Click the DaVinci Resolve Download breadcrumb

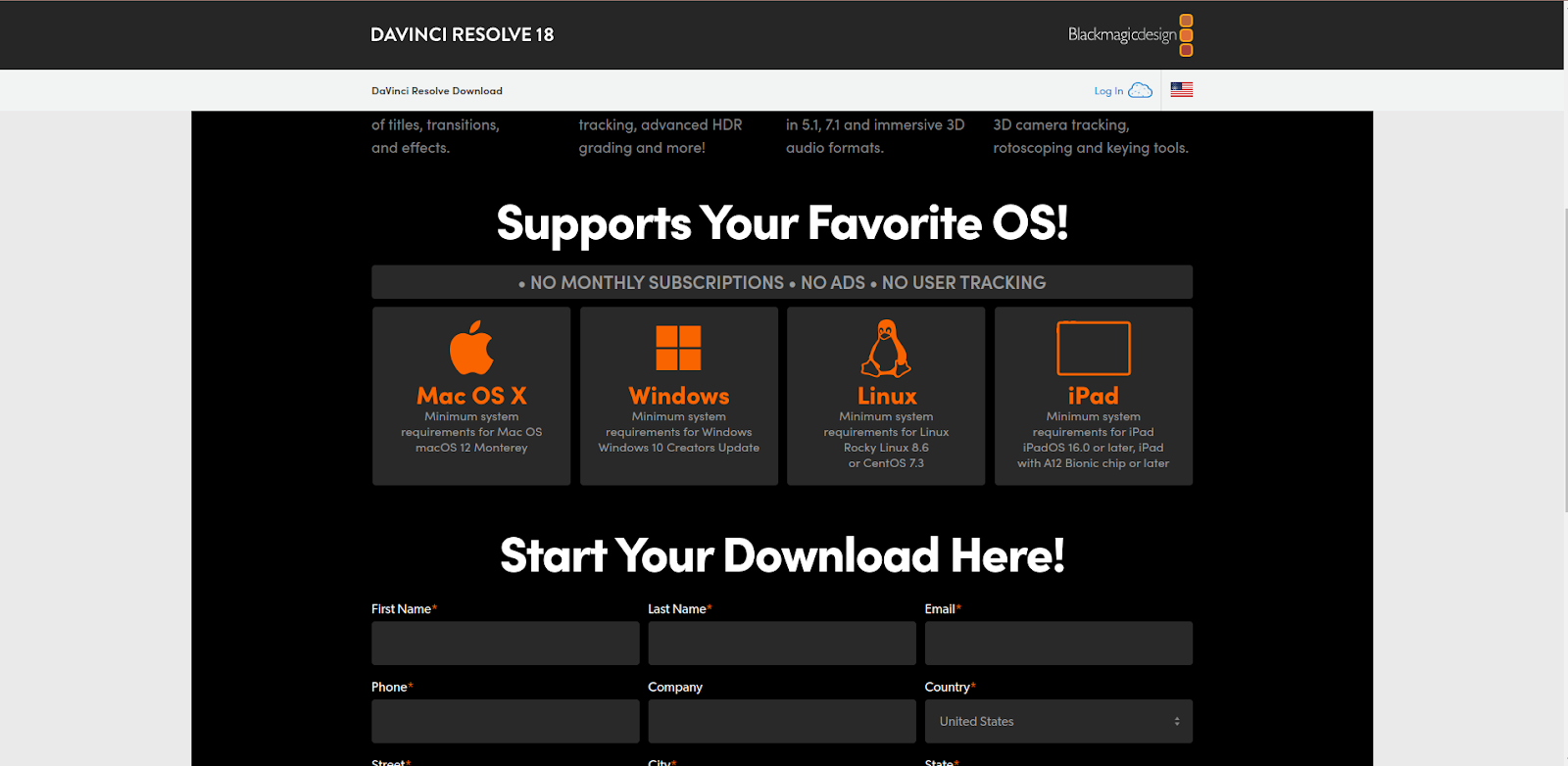[437, 91]
